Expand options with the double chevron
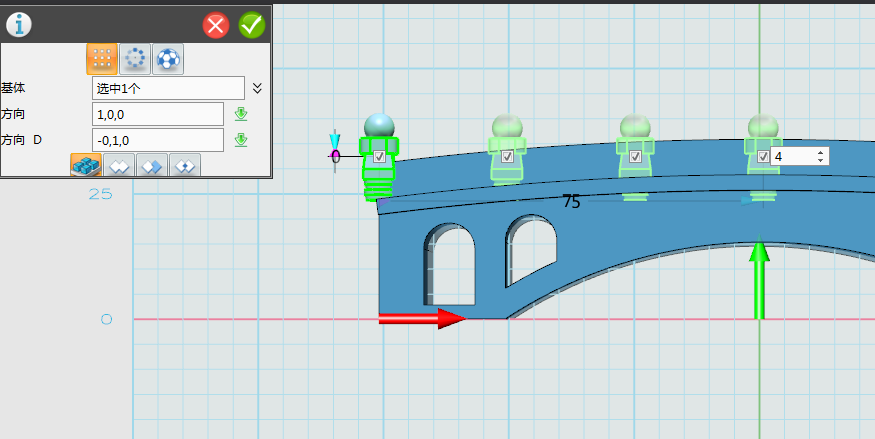Screen dimensions: 875x439 (257, 88)
